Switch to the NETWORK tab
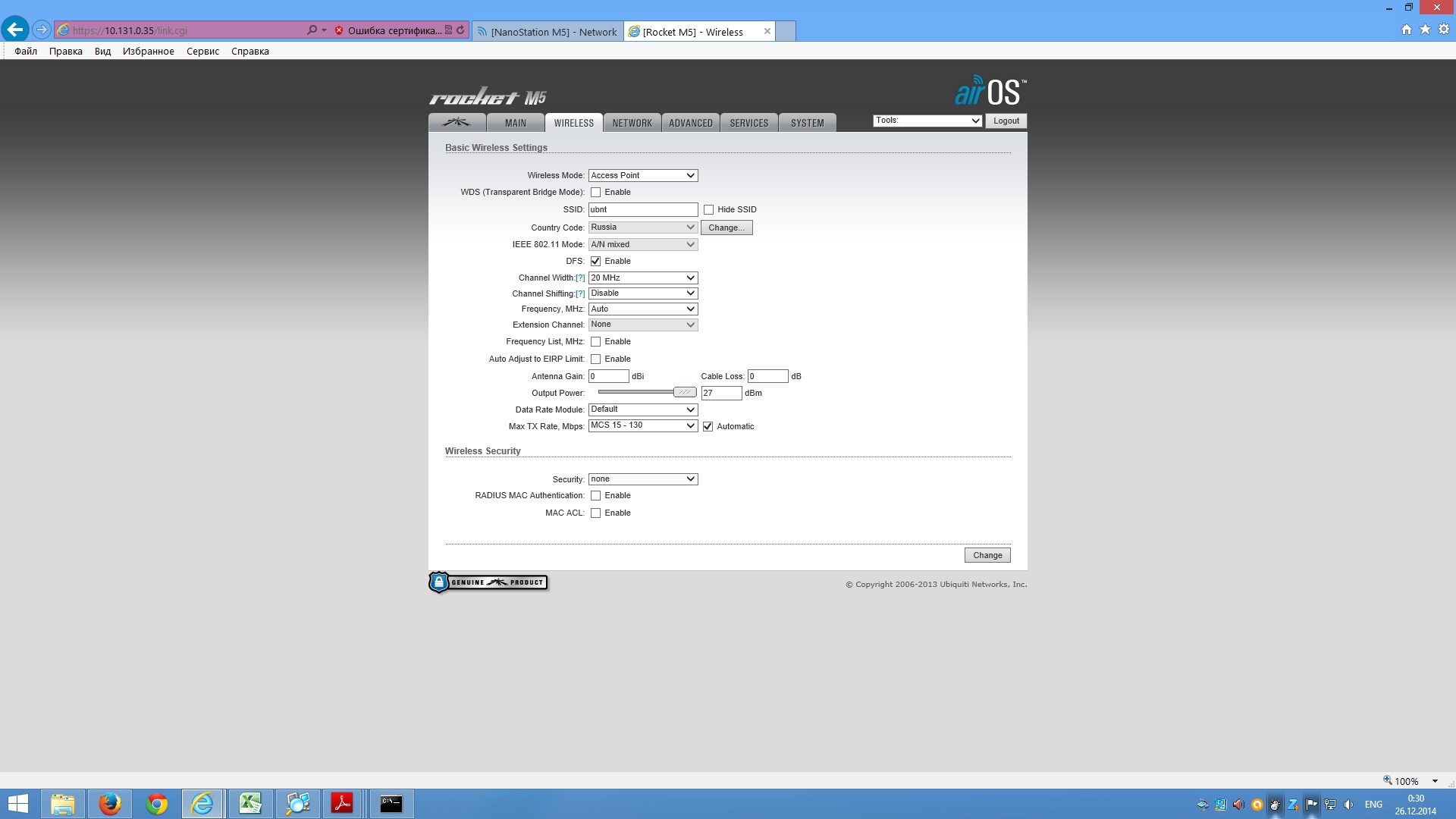1456x819 pixels. 632,123
